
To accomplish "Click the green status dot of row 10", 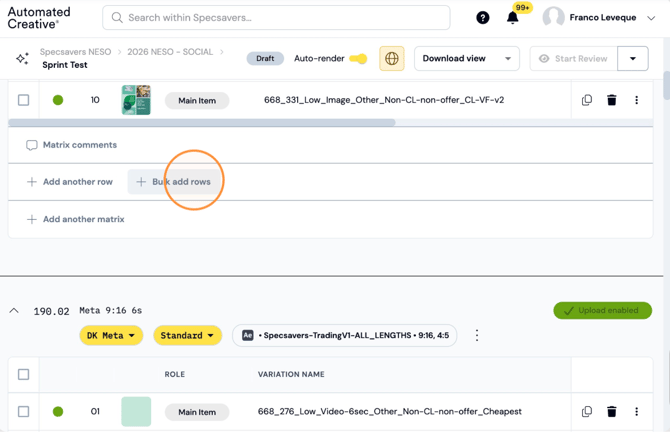I will [58, 100].
